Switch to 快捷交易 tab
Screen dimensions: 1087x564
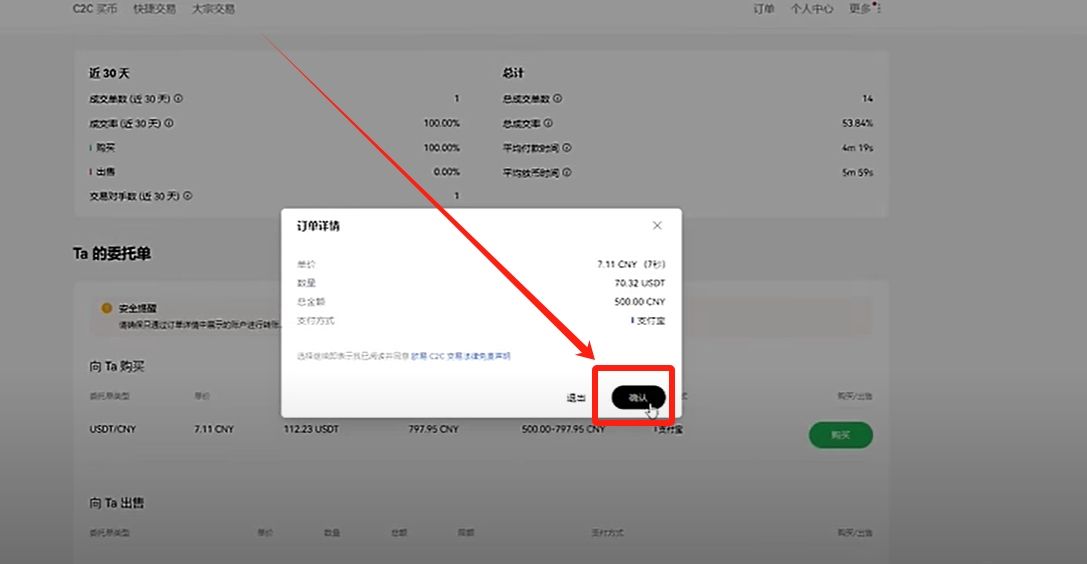coord(154,9)
